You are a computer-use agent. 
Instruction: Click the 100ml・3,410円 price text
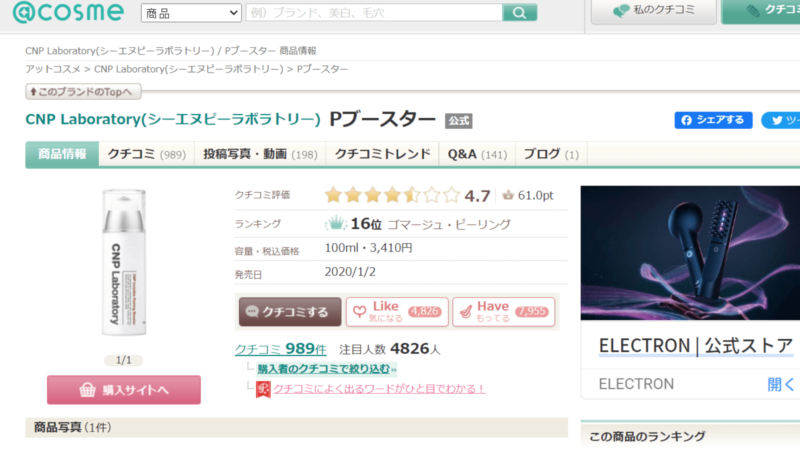point(368,248)
